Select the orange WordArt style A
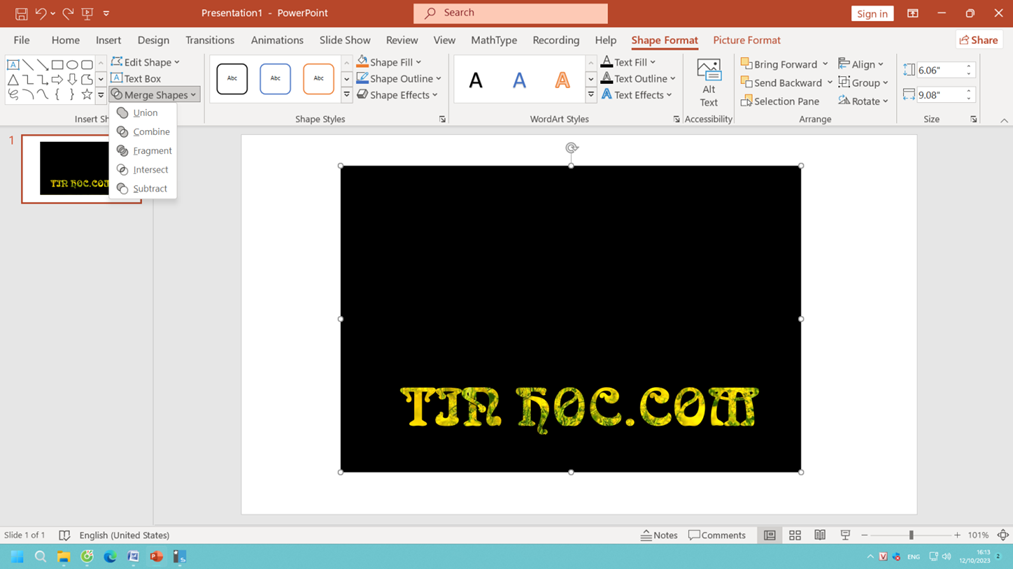The image size is (1013, 569). [562, 81]
